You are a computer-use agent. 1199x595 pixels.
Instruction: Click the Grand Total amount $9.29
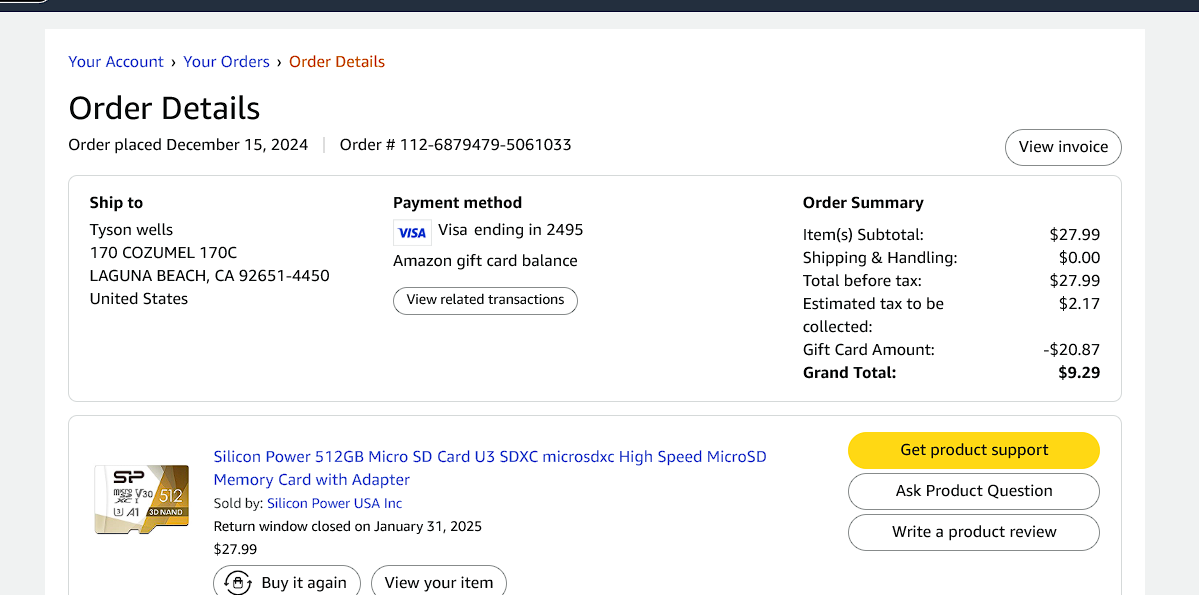[x=1079, y=373]
